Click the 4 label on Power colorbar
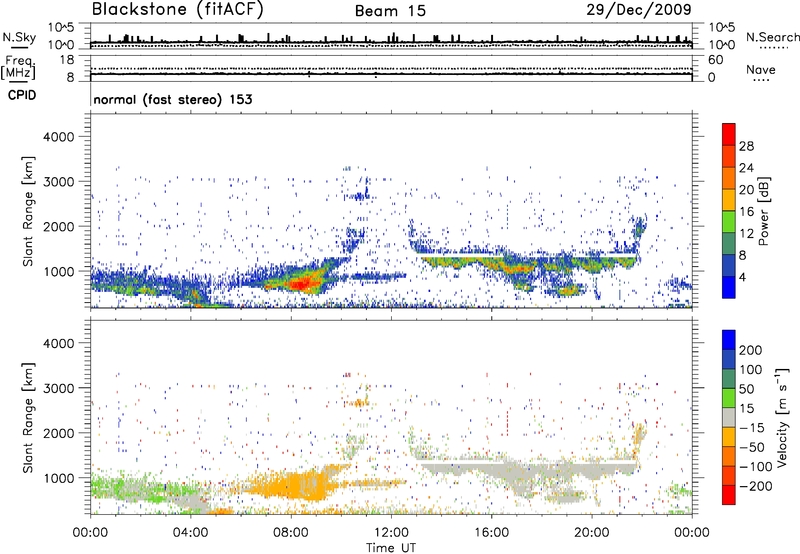Screen dimensions: 800x554 click(x=743, y=277)
